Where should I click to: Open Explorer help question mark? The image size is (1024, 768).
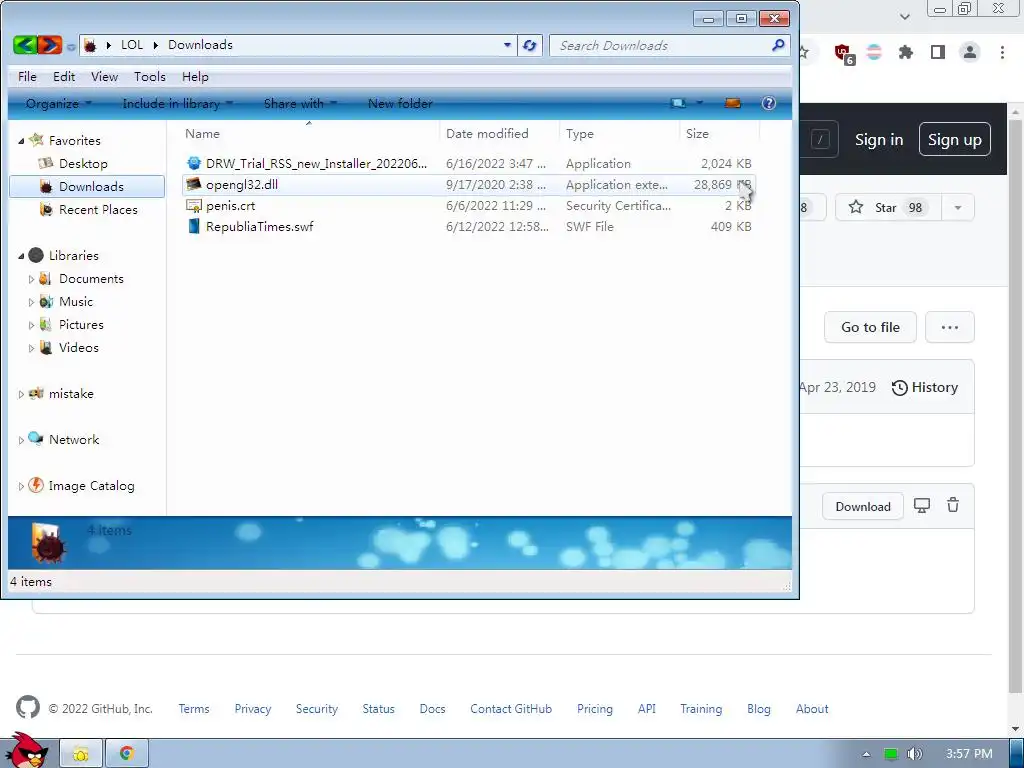tap(769, 103)
